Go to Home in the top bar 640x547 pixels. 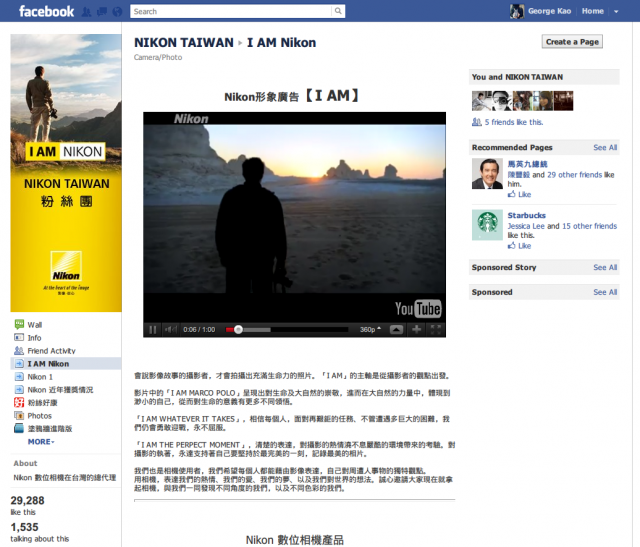click(x=593, y=11)
